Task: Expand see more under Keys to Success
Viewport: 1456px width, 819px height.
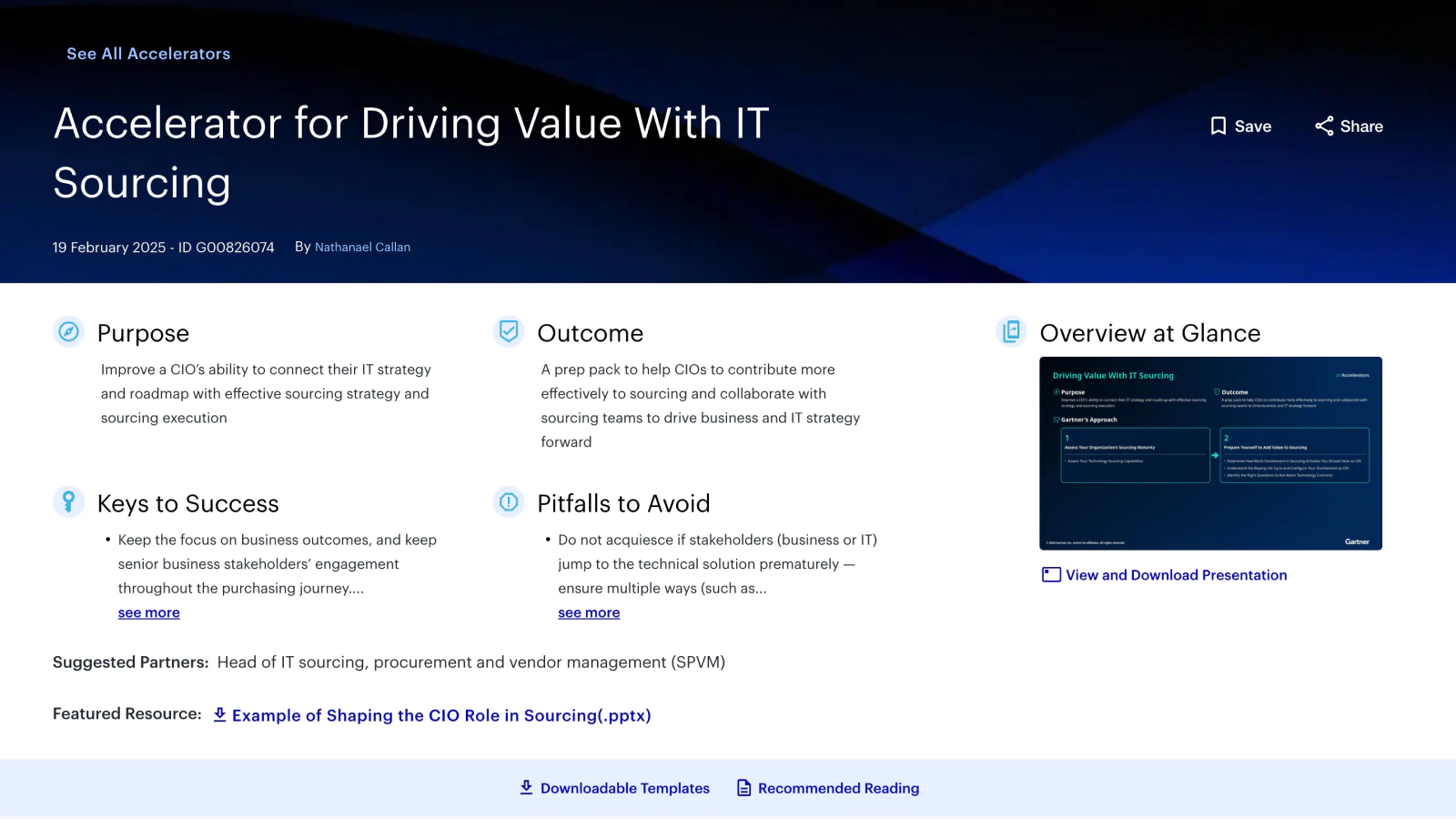Action: pos(148,612)
